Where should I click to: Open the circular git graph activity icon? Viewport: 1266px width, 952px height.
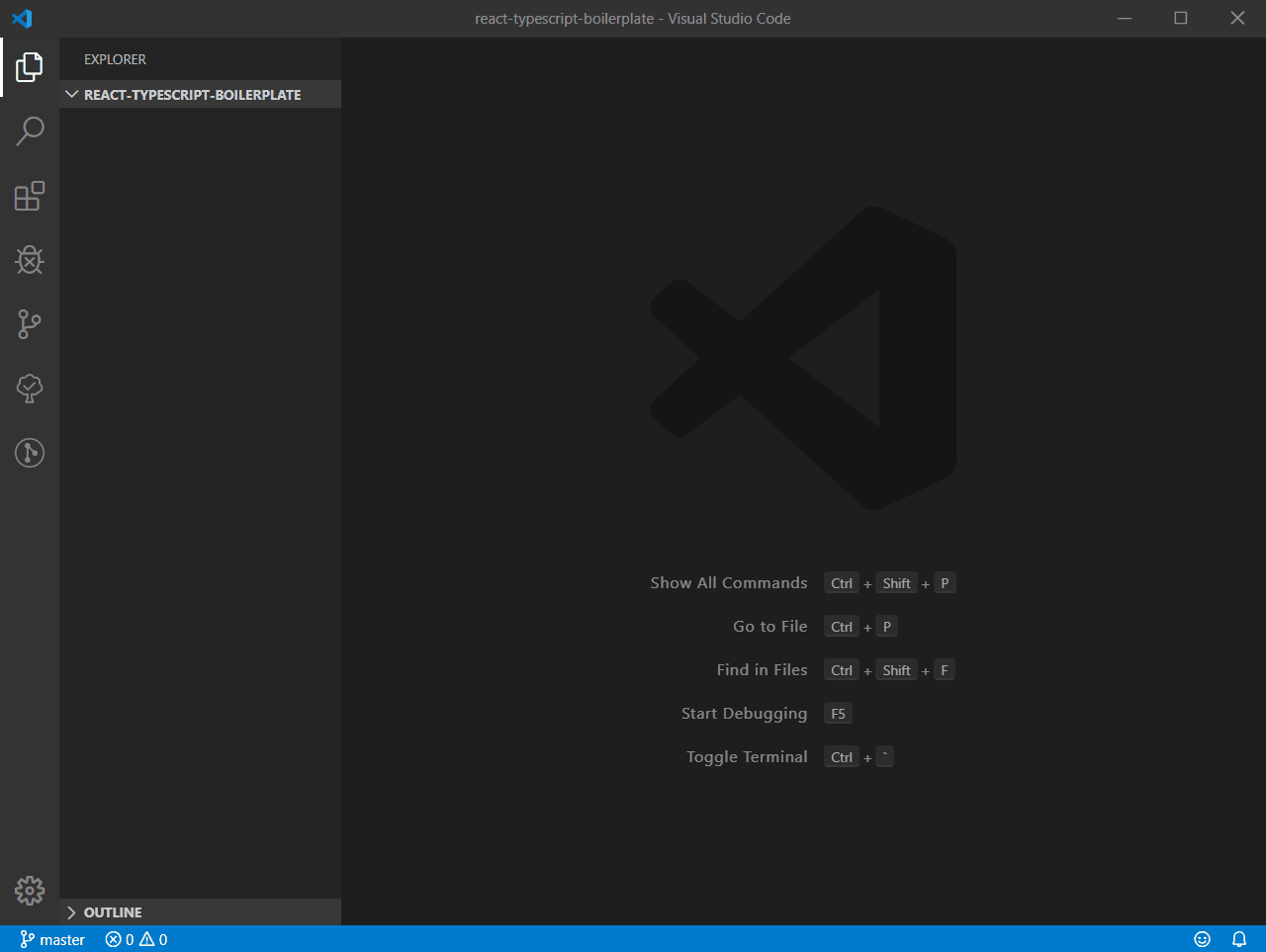30,453
